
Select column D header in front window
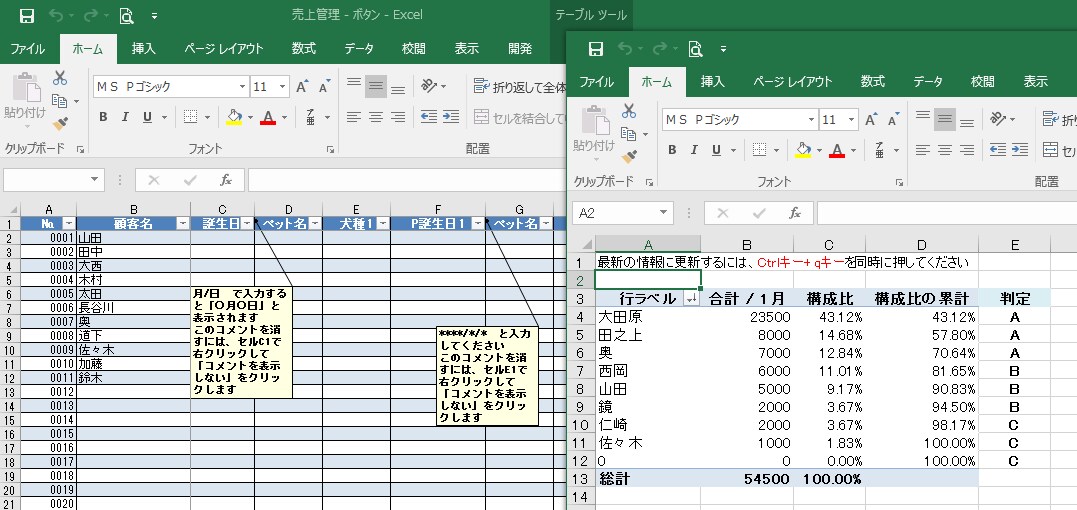click(921, 244)
